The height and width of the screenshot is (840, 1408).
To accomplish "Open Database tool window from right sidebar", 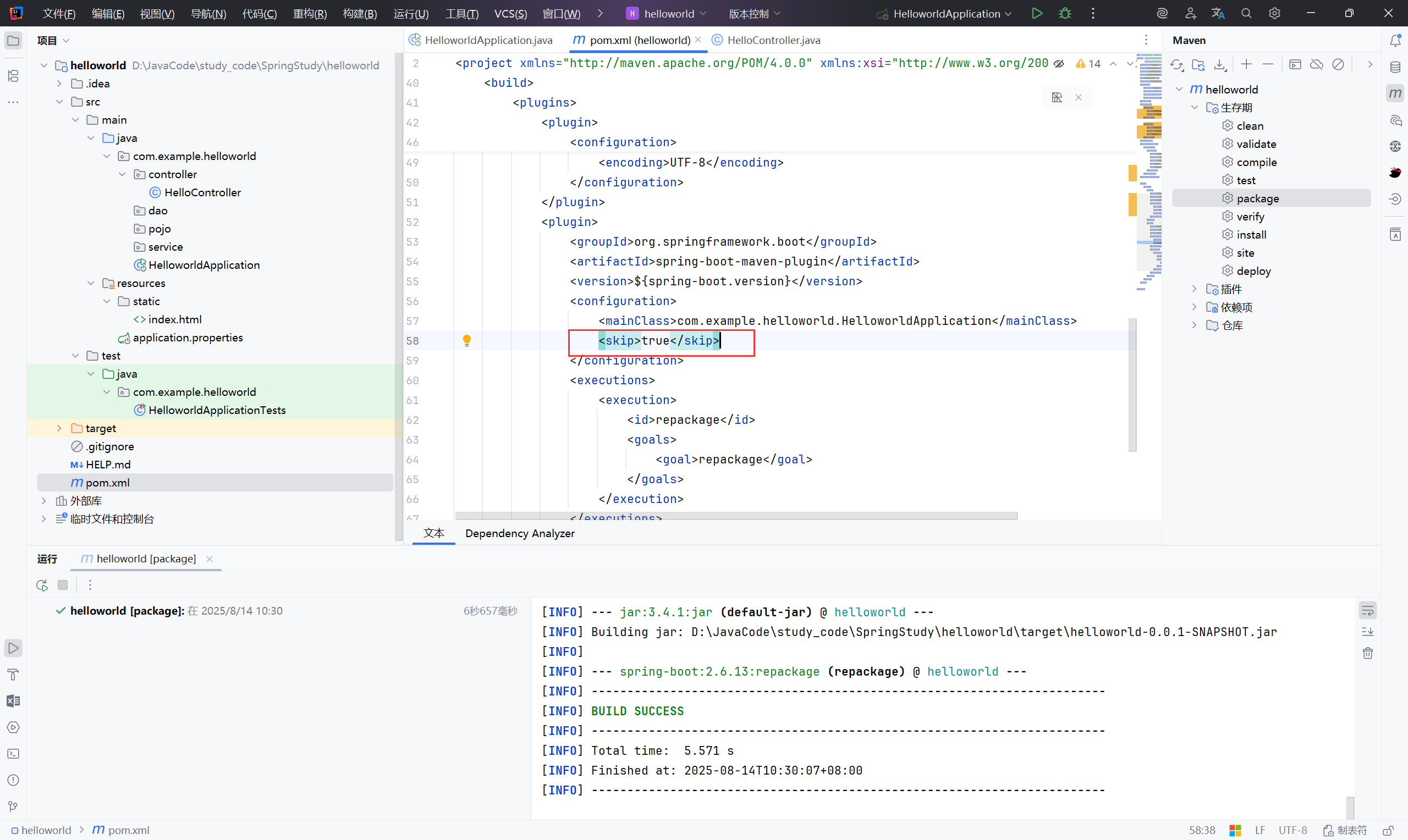I will (1395, 67).
